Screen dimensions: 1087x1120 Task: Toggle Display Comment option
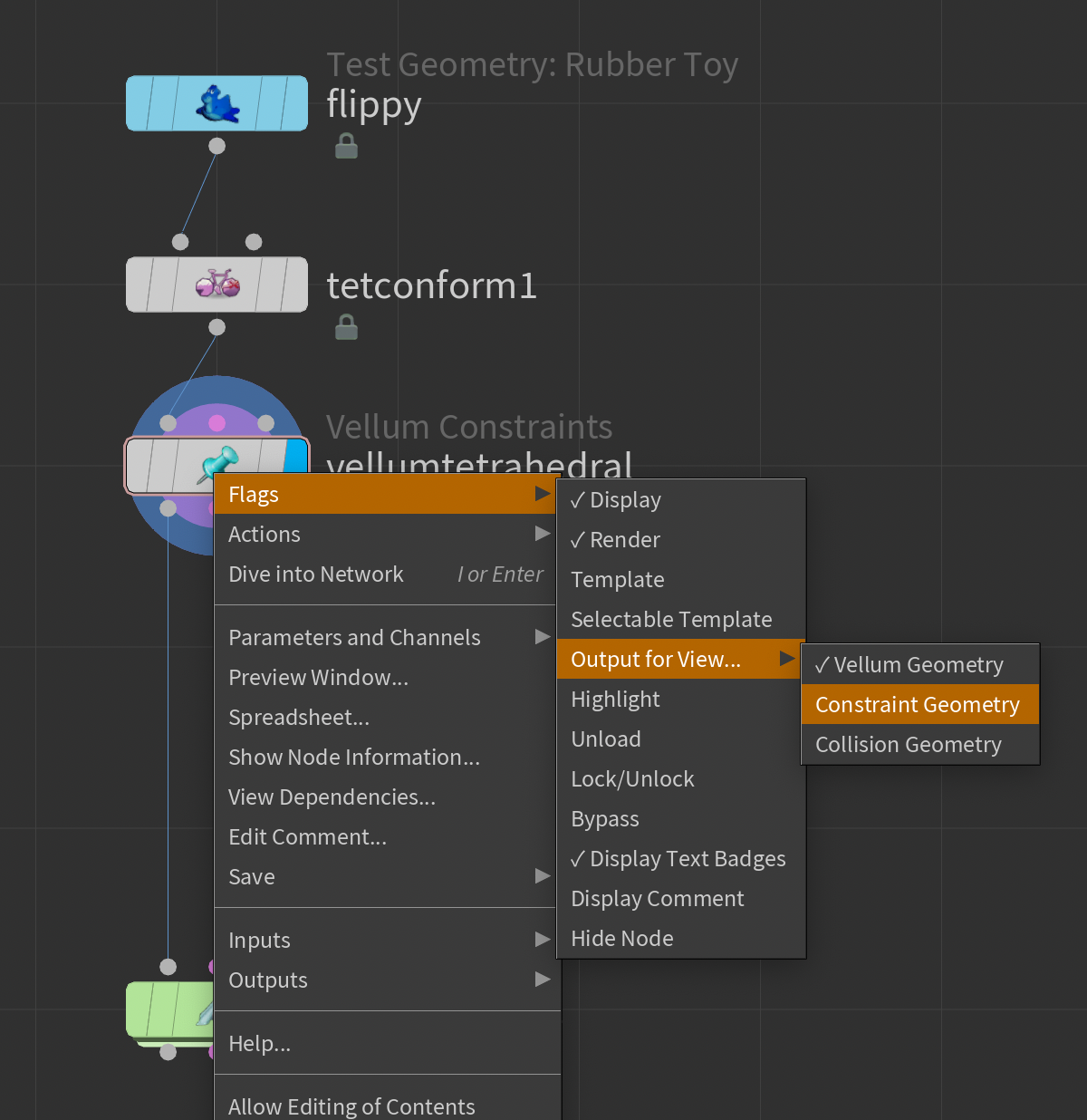click(681, 899)
